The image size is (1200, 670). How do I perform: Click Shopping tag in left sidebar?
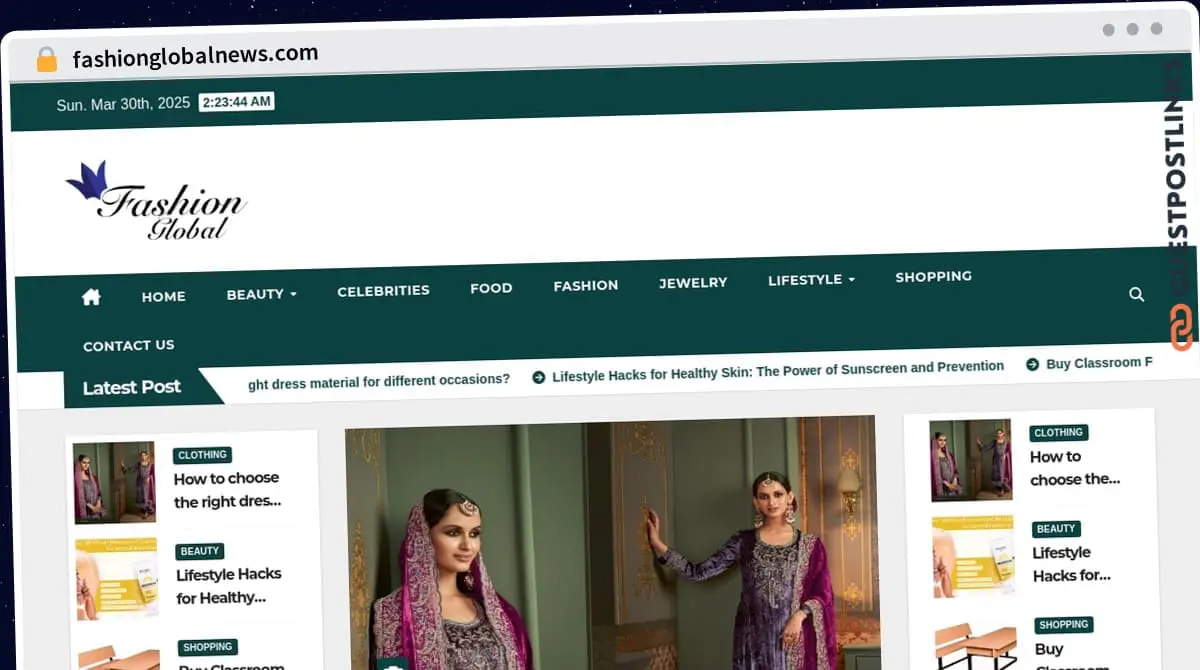208,647
